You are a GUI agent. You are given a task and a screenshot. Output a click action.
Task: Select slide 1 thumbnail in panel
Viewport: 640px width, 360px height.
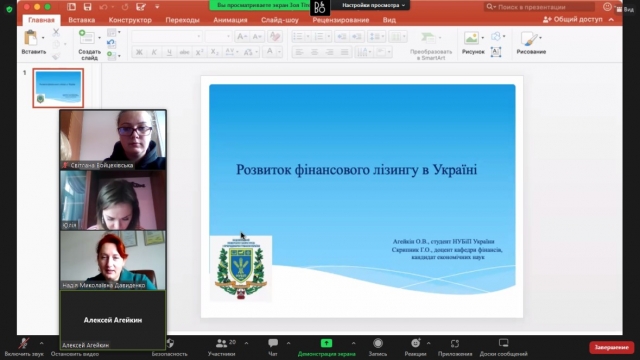[58, 88]
